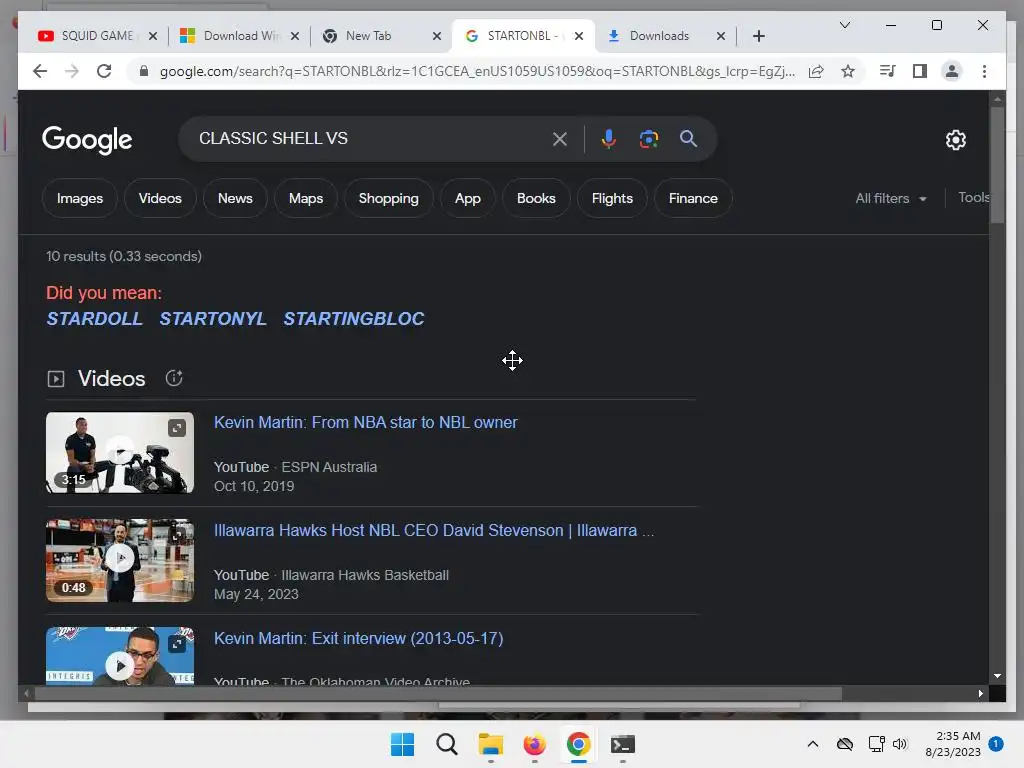Image resolution: width=1024 pixels, height=768 pixels.
Task: Filter results by Videos
Action: tap(160, 199)
